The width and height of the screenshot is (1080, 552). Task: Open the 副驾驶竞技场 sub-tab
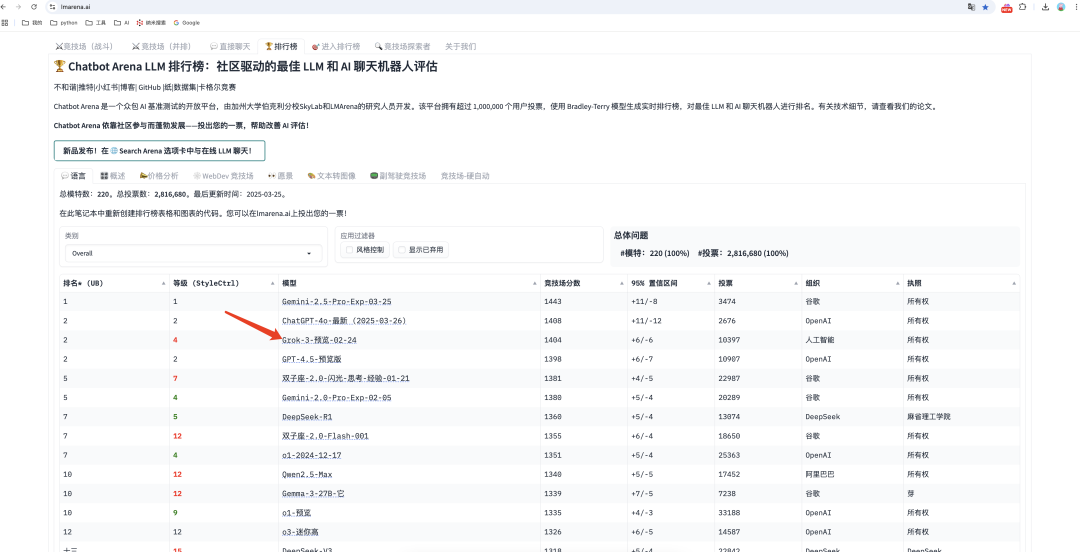397,176
